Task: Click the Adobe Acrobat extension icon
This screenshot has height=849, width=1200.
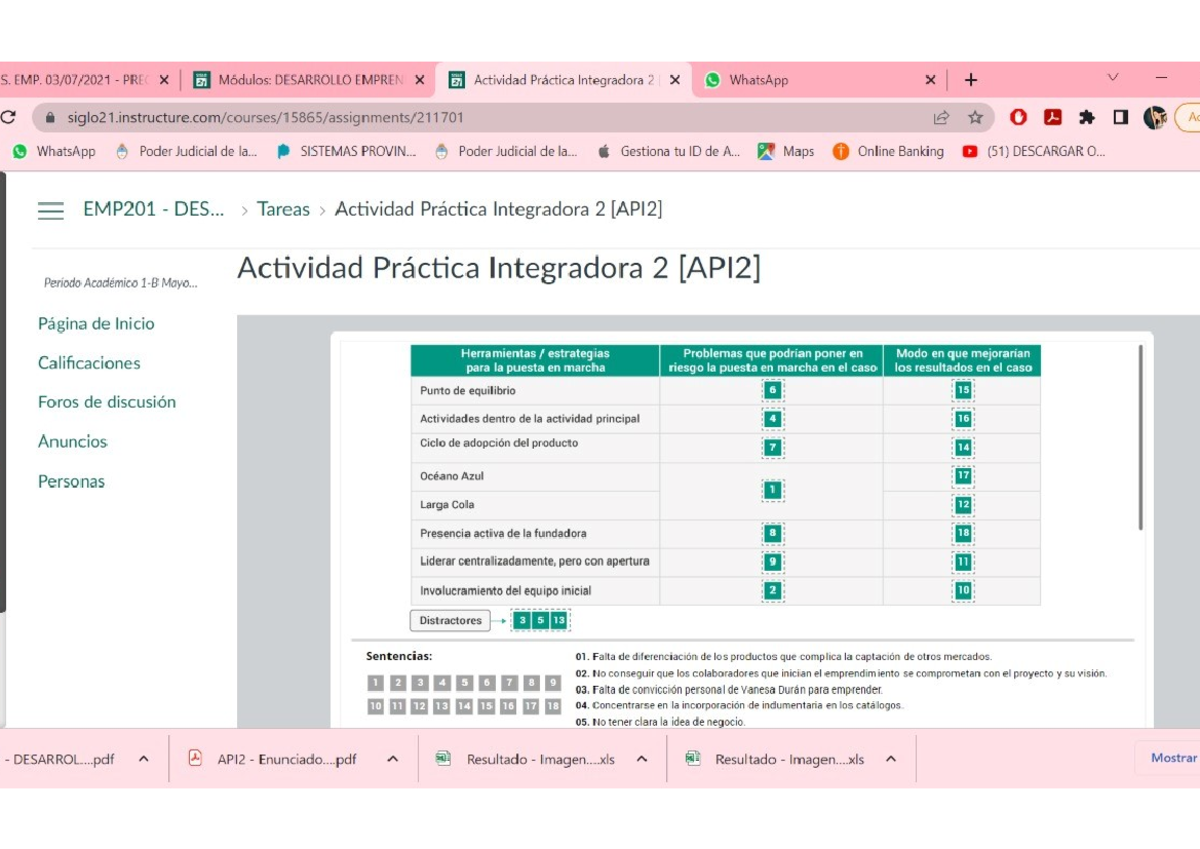Action: tap(1053, 117)
